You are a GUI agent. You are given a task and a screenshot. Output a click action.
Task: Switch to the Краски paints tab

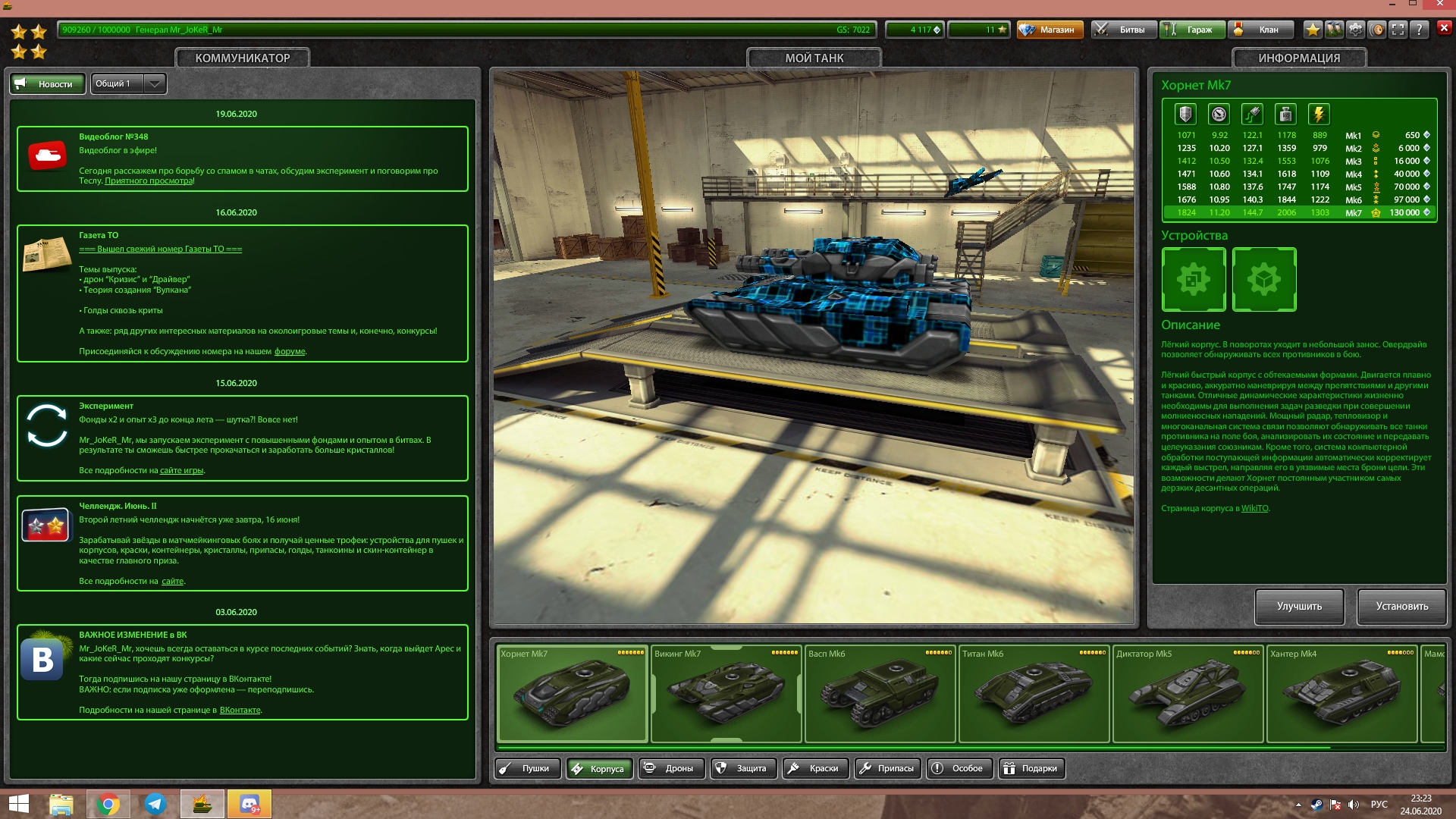pyautogui.click(x=815, y=768)
